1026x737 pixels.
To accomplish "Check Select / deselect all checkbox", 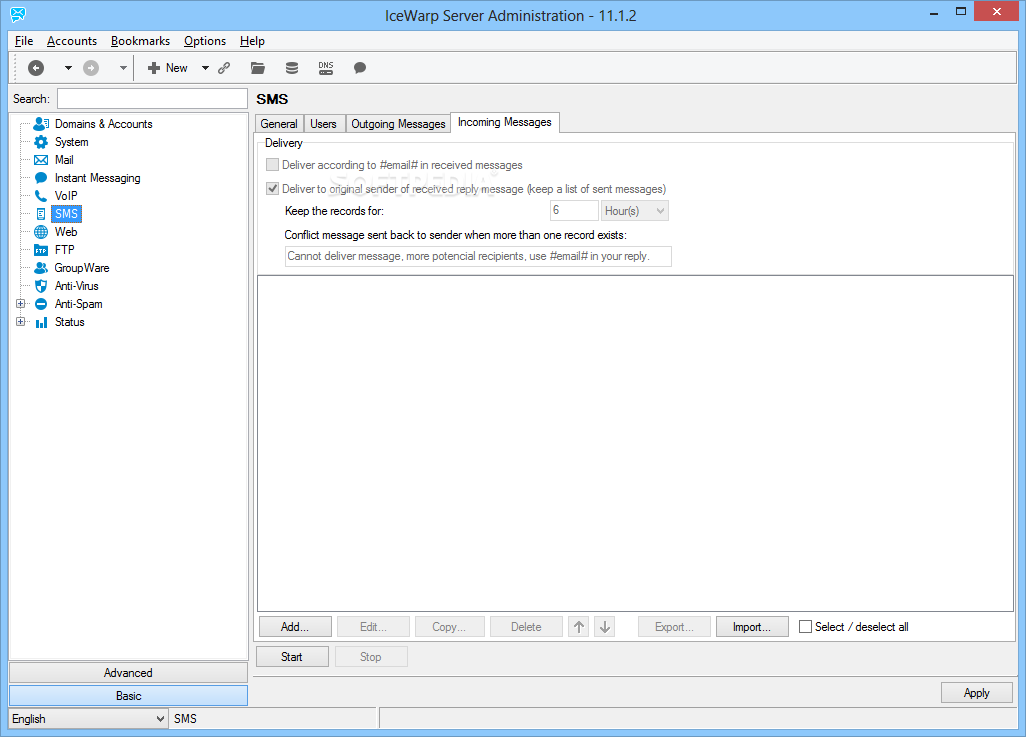I will click(805, 627).
